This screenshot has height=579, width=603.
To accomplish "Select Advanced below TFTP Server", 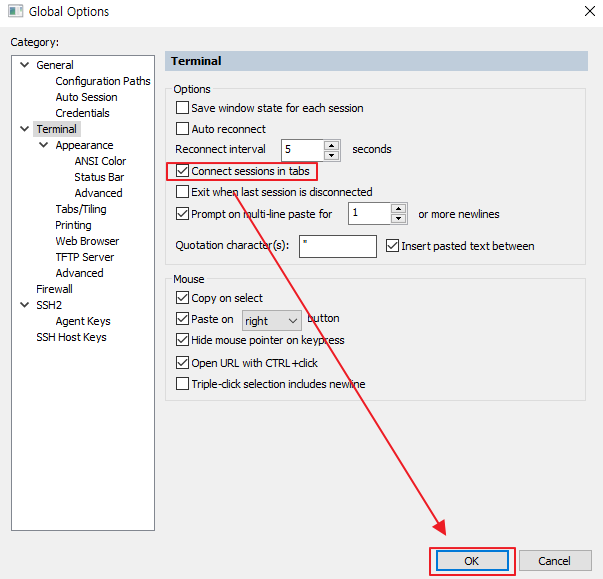I will pyautogui.click(x=79, y=273).
